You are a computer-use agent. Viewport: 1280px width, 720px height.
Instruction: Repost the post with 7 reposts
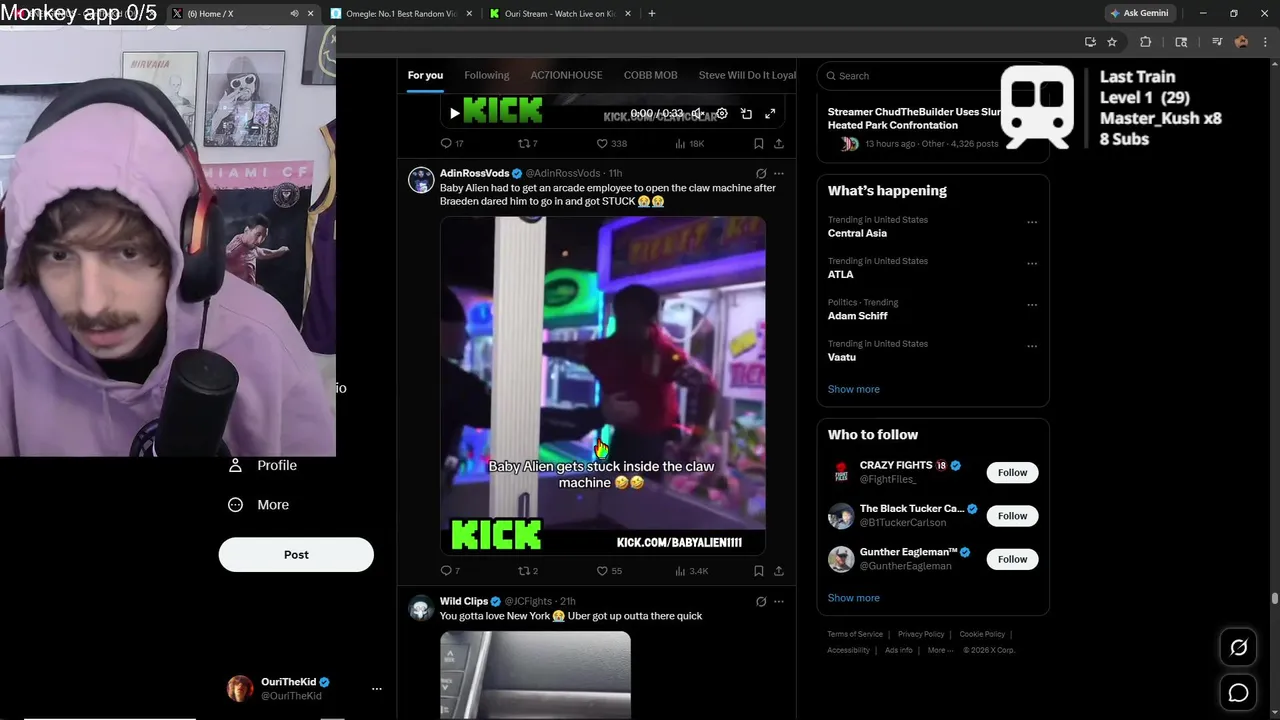pyautogui.click(x=527, y=144)
